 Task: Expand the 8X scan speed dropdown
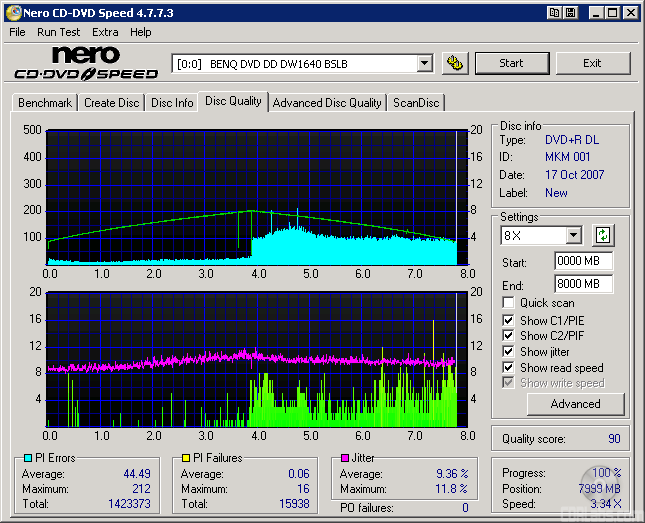coord(573,236)
